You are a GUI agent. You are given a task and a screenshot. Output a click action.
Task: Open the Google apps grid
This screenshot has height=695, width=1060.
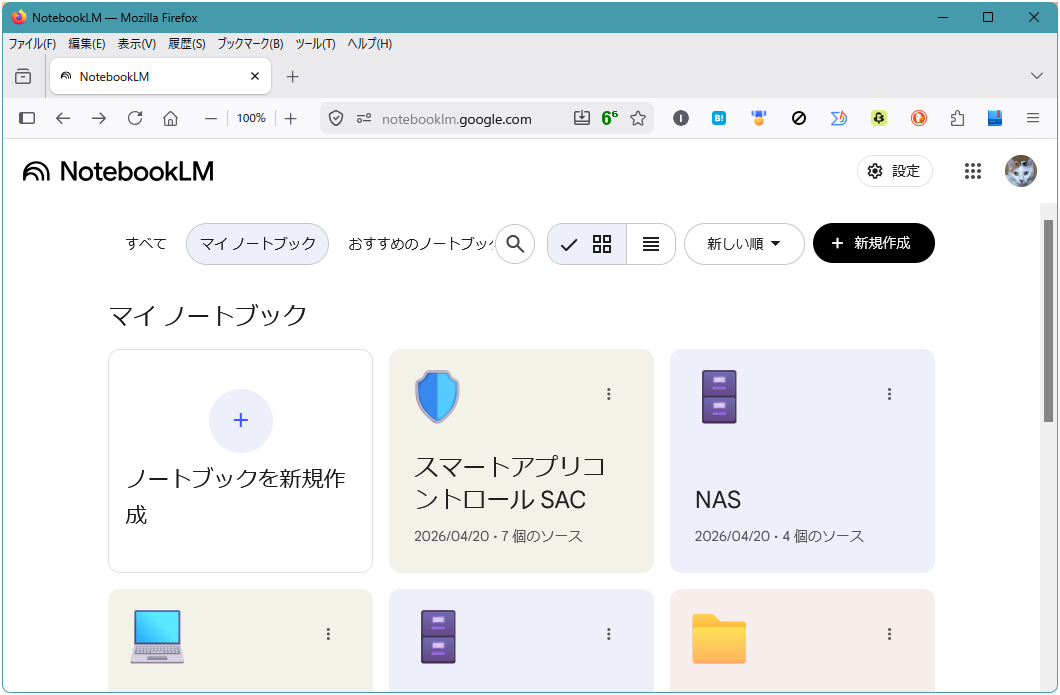coord(972,171)
